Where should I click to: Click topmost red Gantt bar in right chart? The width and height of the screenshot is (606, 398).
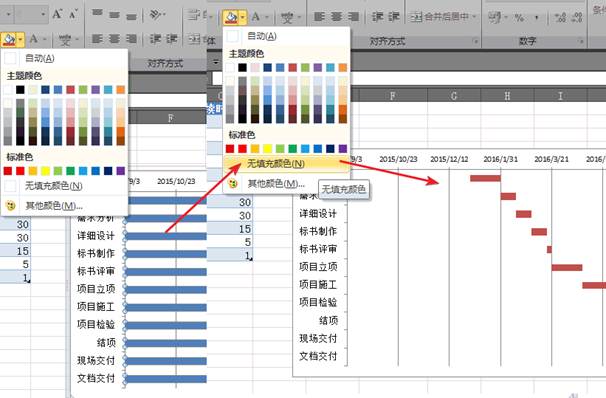point(485,178)
